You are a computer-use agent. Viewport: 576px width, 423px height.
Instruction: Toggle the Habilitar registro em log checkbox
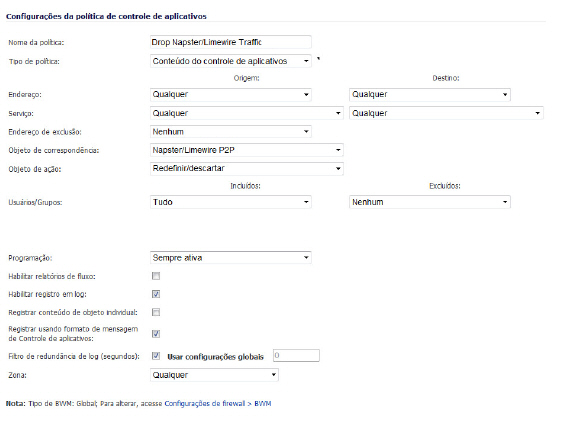click(156, 294)
